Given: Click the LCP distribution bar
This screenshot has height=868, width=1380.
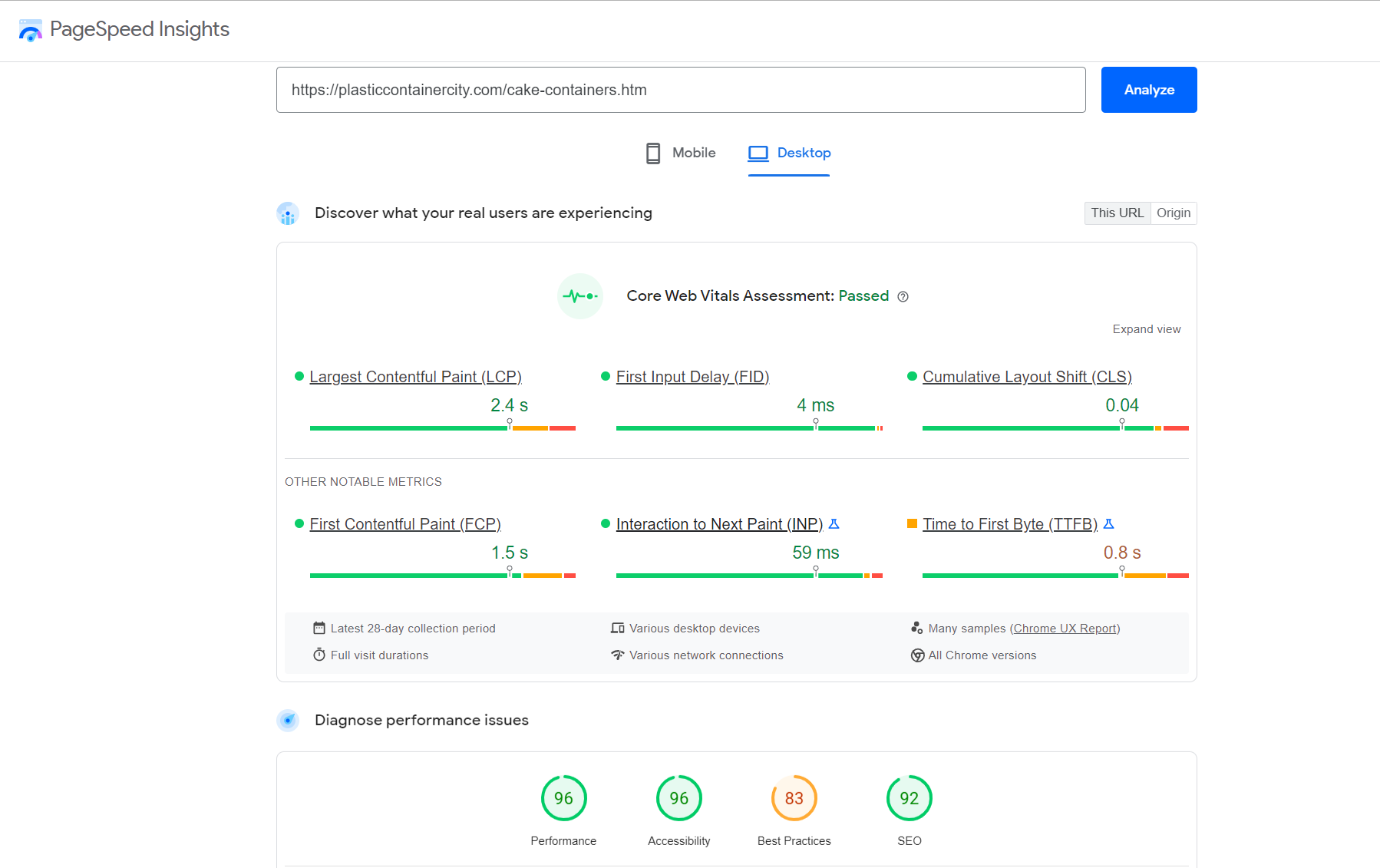Looking at the screenshot, I should pyautogui.click(x=443, y=428).
